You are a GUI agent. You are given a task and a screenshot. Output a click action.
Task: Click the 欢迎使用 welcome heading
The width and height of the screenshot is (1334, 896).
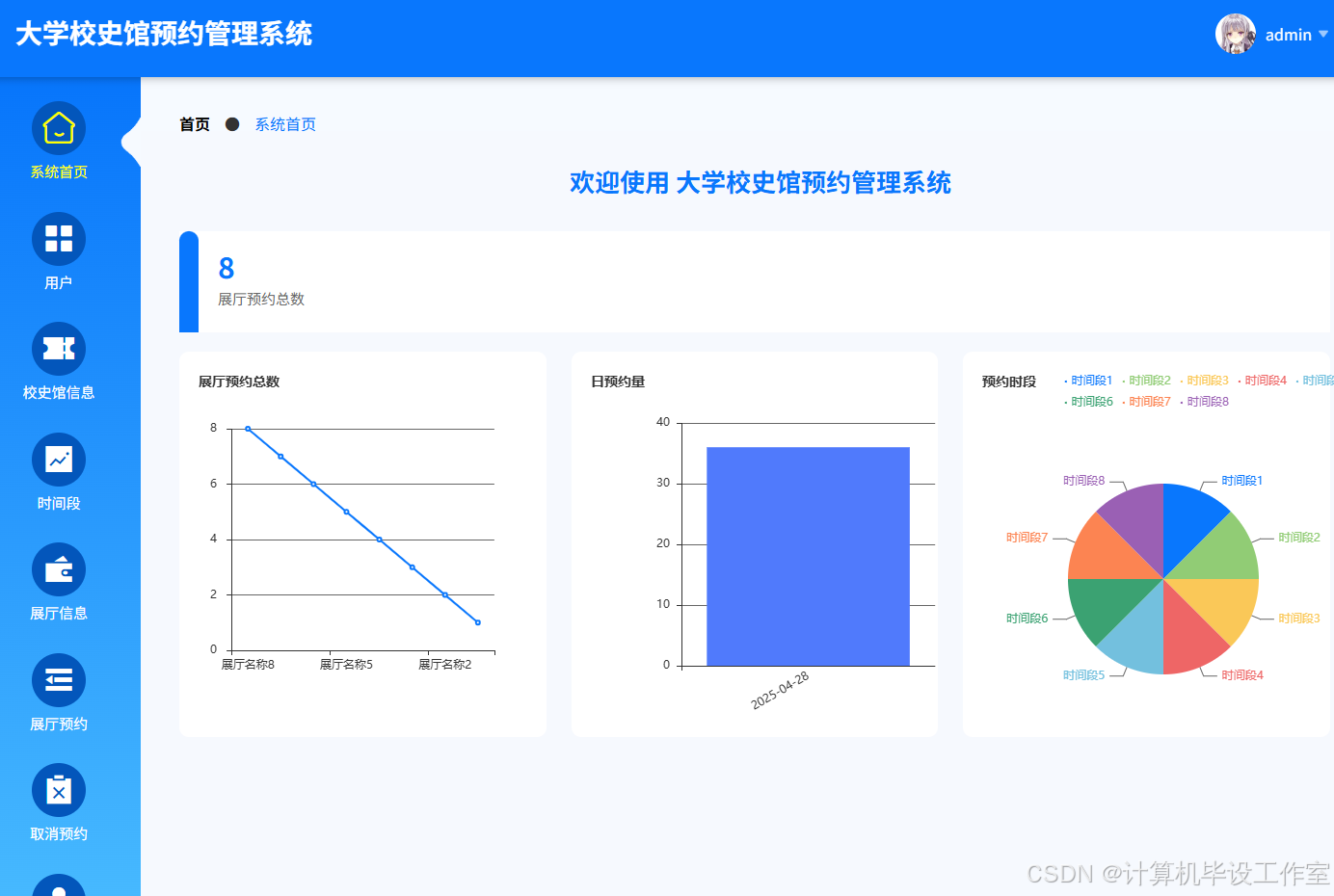click(x=760, y=183)
